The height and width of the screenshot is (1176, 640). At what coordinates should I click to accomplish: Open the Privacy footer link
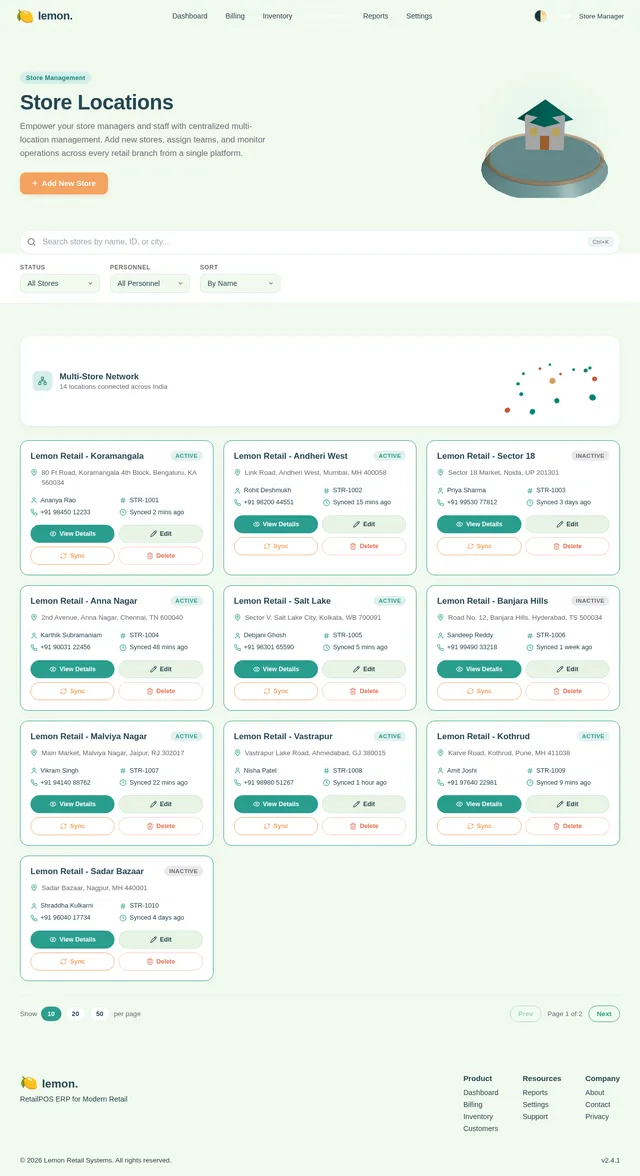coord(597,1117)
